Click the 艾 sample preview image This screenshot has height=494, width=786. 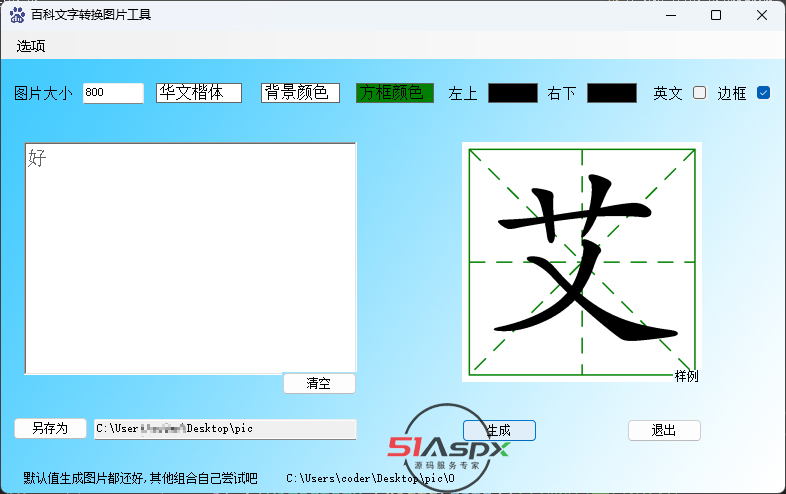pos(581,262)
